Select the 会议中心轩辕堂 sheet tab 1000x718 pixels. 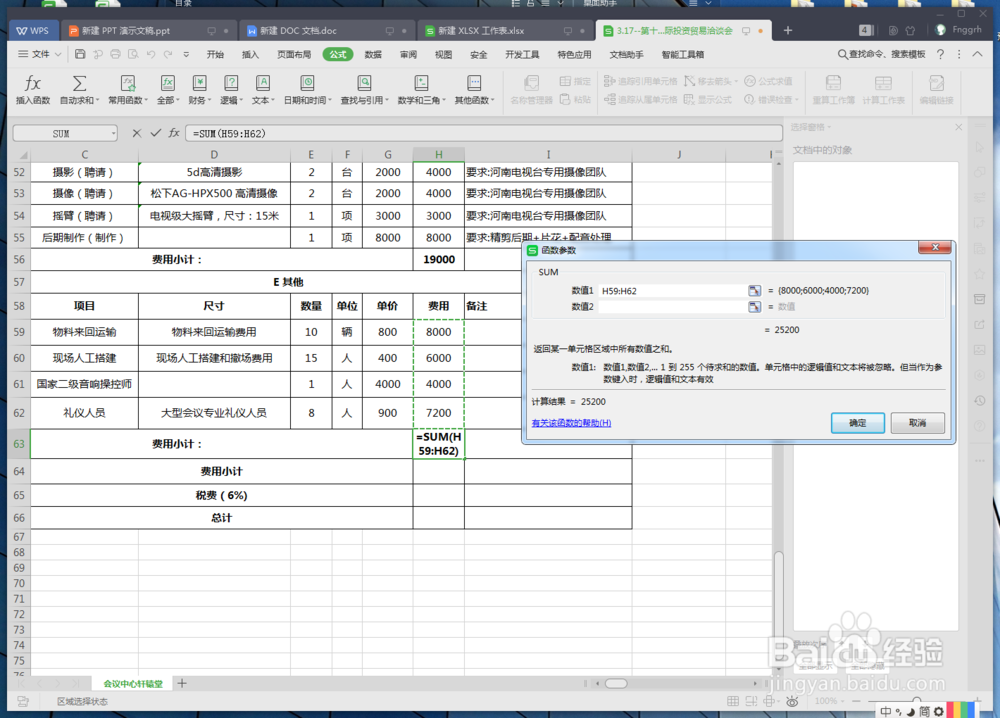pyautogui.click(x=133, y=684)
